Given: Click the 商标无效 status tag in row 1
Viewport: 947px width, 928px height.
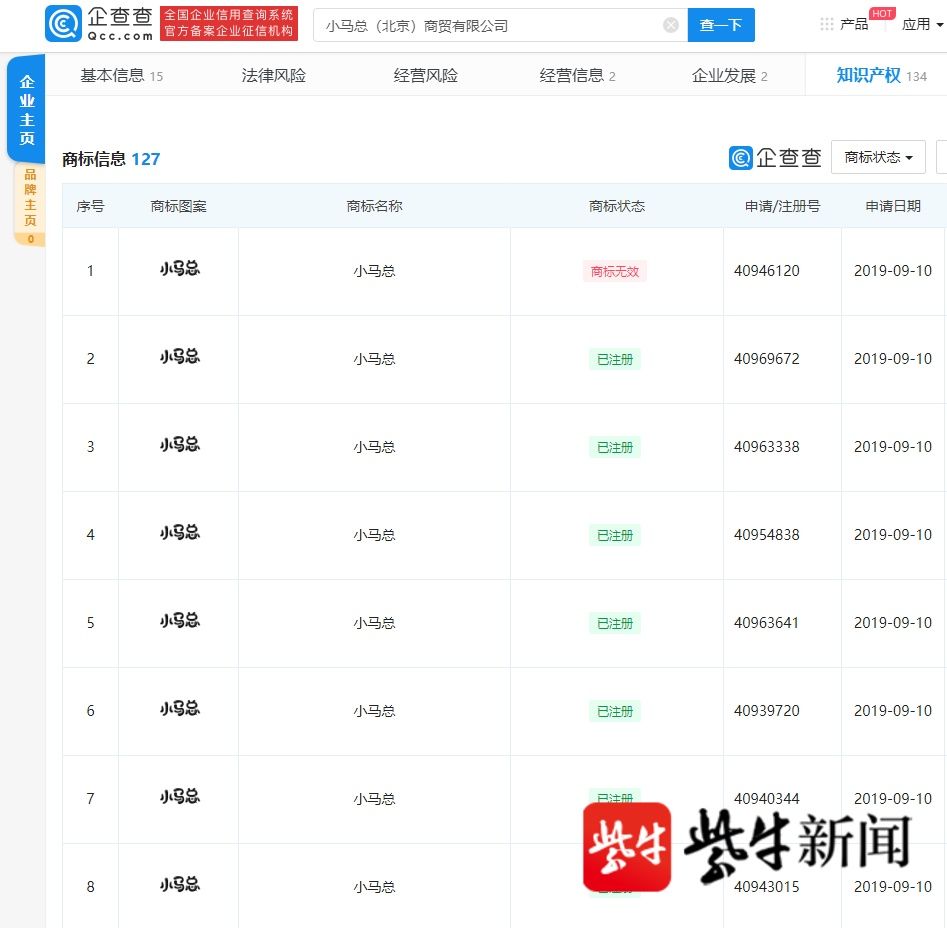Looking at the screenshot, I should point(615,270).
